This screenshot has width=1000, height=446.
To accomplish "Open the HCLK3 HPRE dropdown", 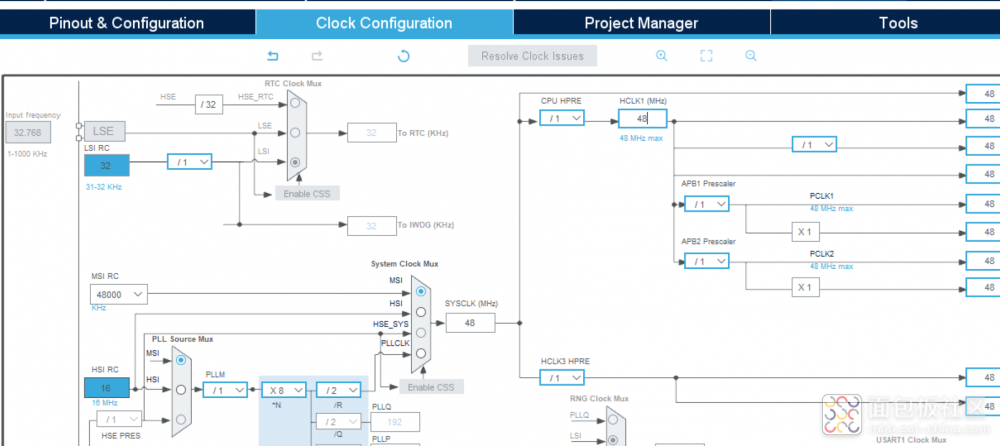I will [x=561, y=378].
